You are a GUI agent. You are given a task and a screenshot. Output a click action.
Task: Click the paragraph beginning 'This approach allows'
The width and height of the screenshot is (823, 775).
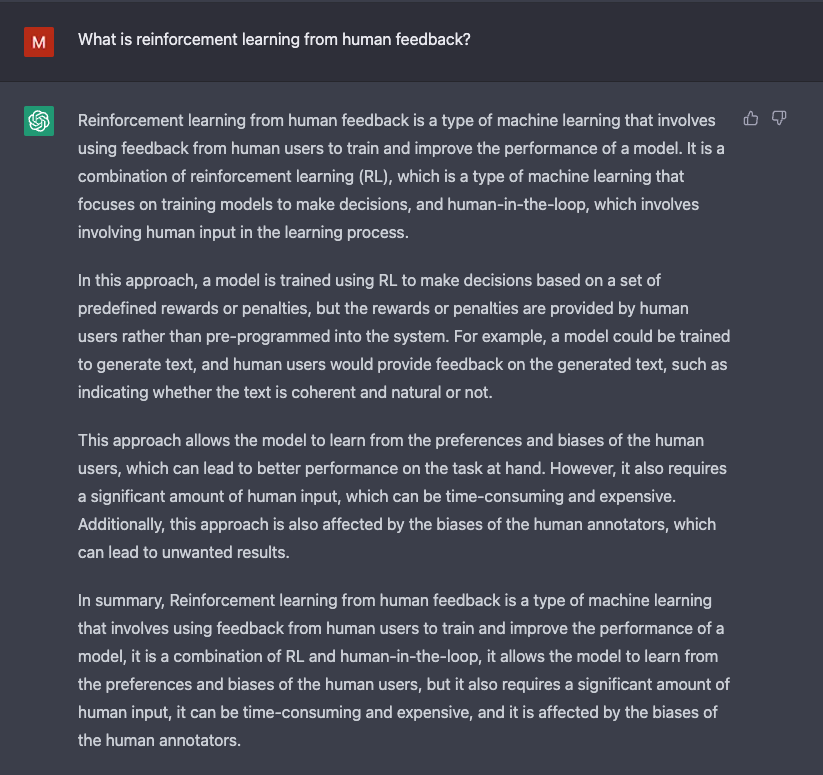[x=402, y=496]
